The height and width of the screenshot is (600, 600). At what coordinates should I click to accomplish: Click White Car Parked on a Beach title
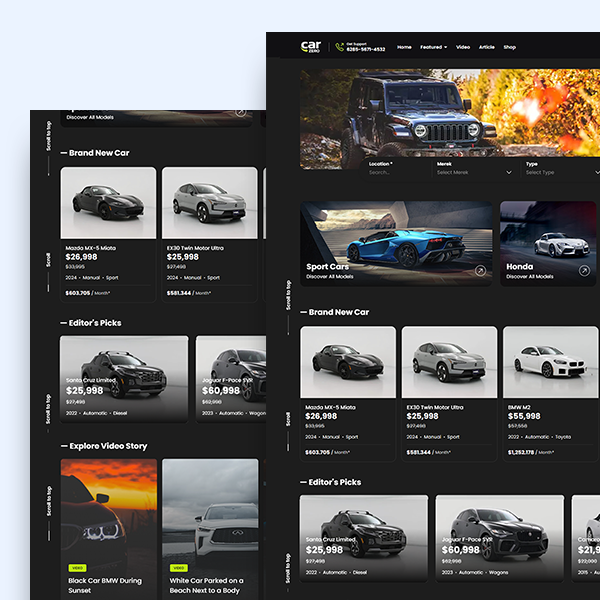tap(206, 585)
